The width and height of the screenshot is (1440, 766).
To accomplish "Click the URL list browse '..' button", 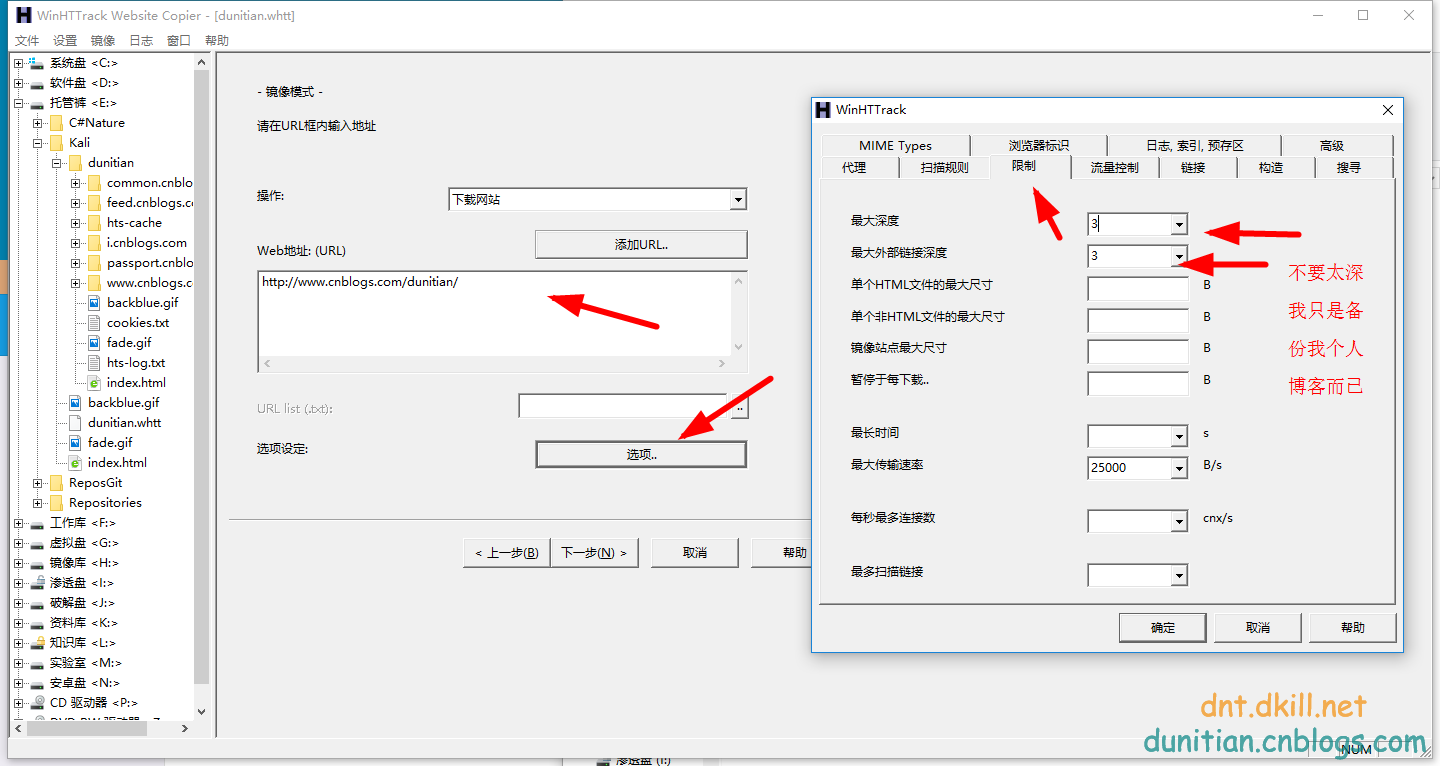I will pyautogui.click(x=740, y=407).
